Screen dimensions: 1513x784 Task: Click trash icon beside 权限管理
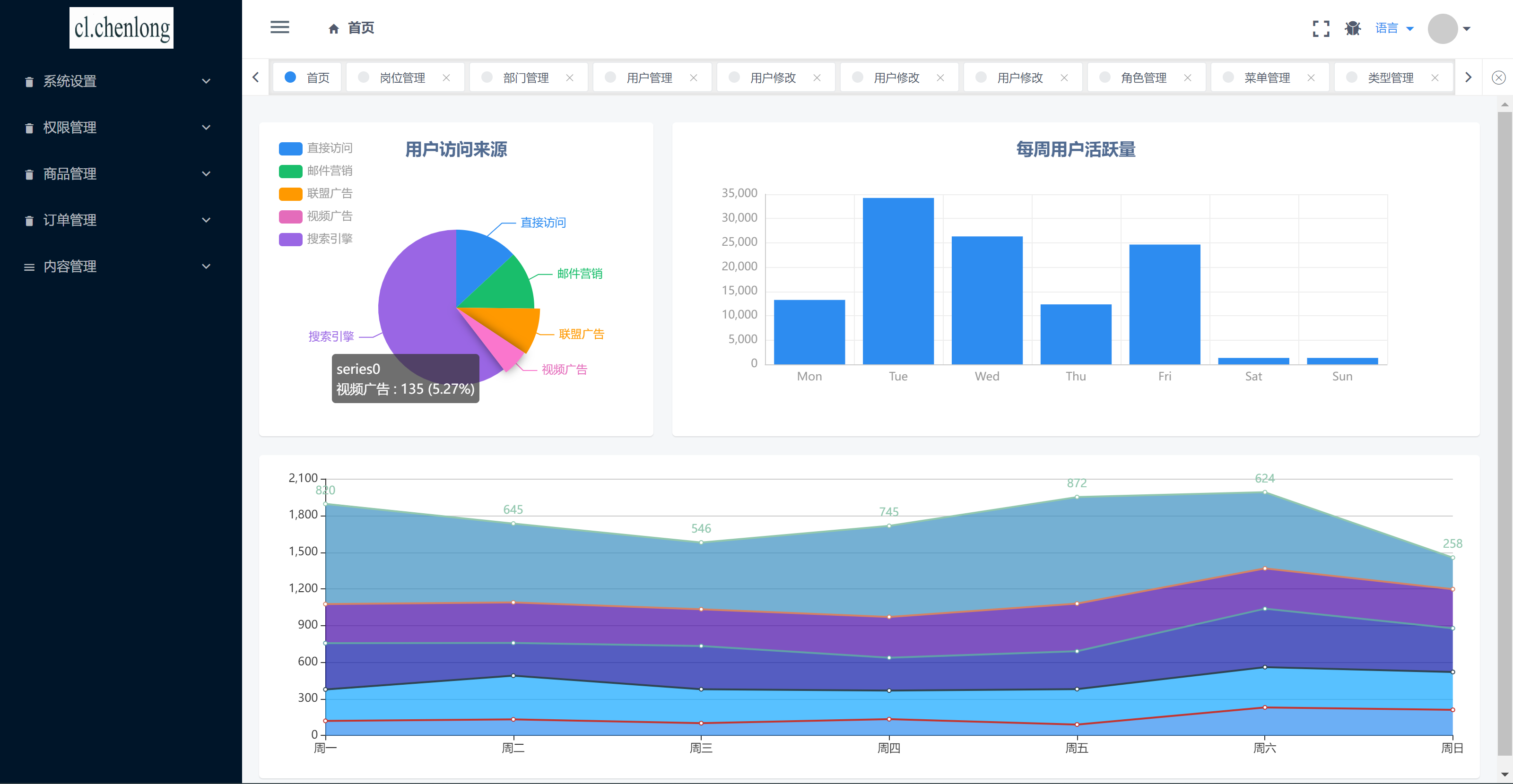pos(29,128)
